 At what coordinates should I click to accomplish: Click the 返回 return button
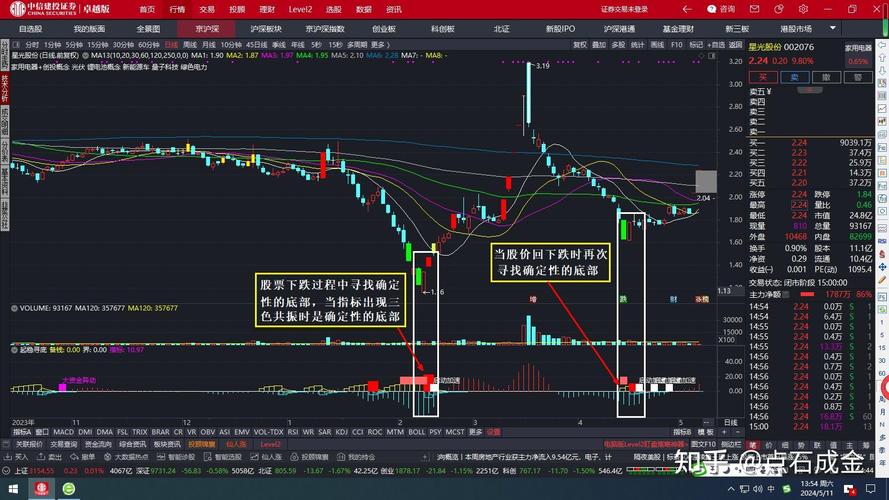[735, 45]
